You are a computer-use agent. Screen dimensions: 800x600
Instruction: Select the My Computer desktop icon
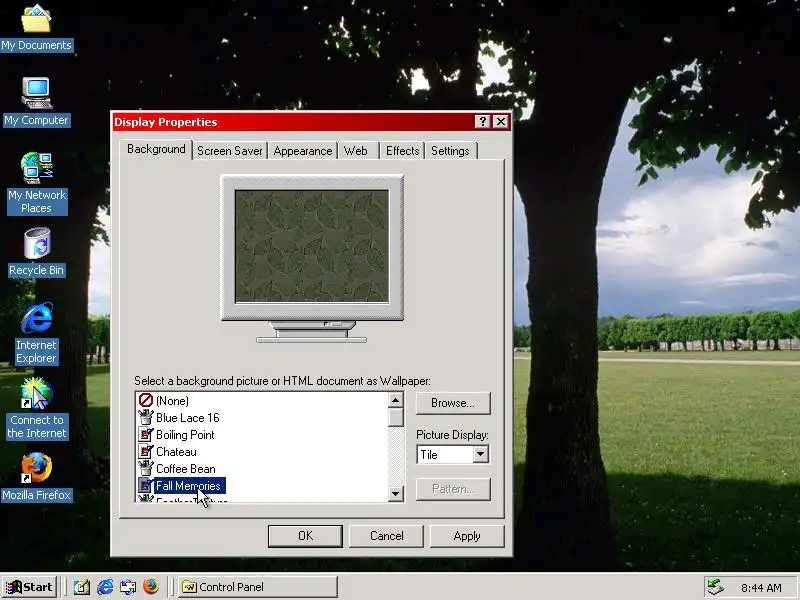pos(36,103)
